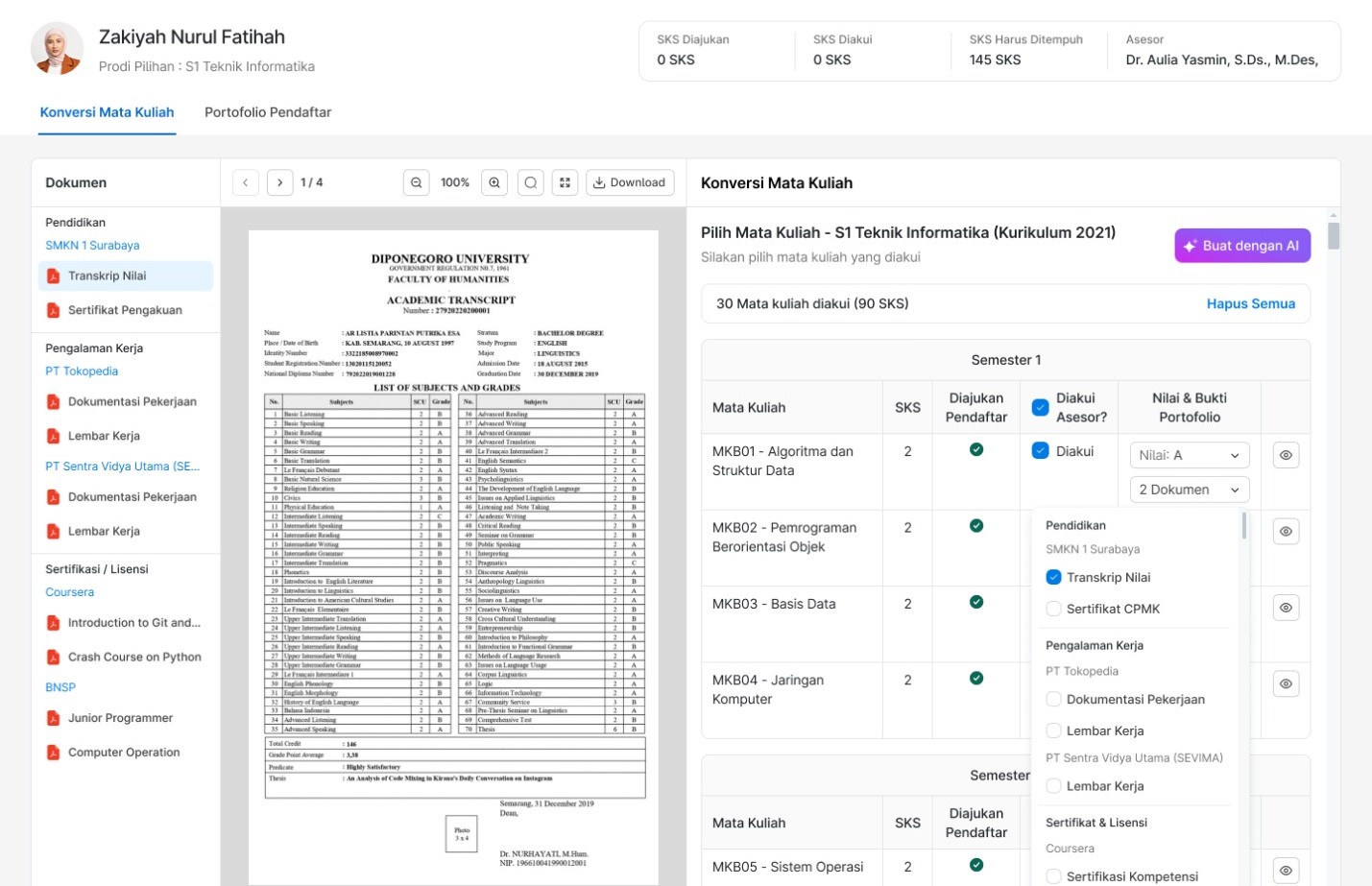Click the zoom out magnifier icon
This screenshot has width=1372, height=886.
coord(416,182)
